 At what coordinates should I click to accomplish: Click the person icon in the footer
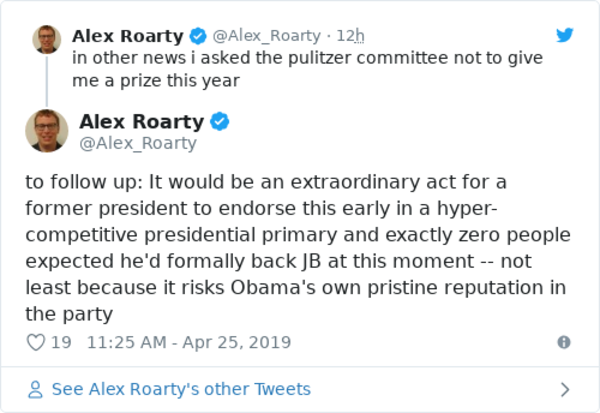pyautogui.click(x=36, y=389)
